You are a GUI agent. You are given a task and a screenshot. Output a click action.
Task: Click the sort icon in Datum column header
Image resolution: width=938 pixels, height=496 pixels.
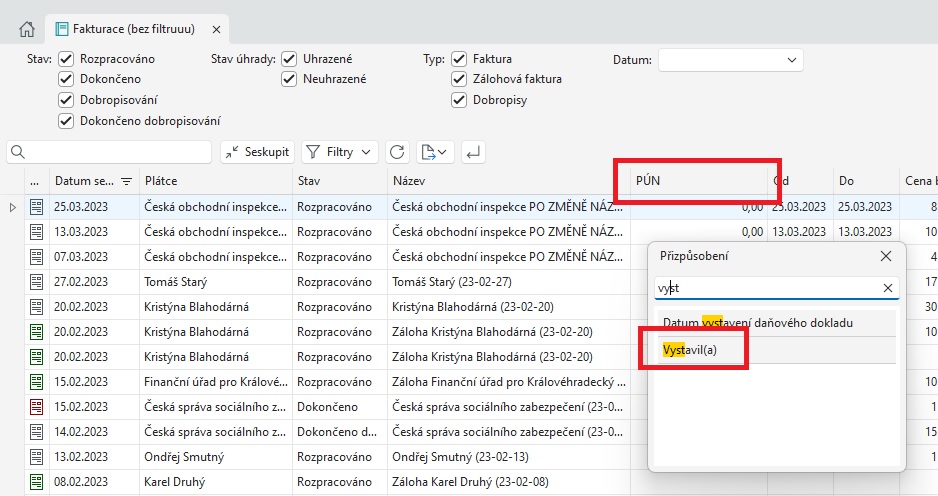(127, 181)
